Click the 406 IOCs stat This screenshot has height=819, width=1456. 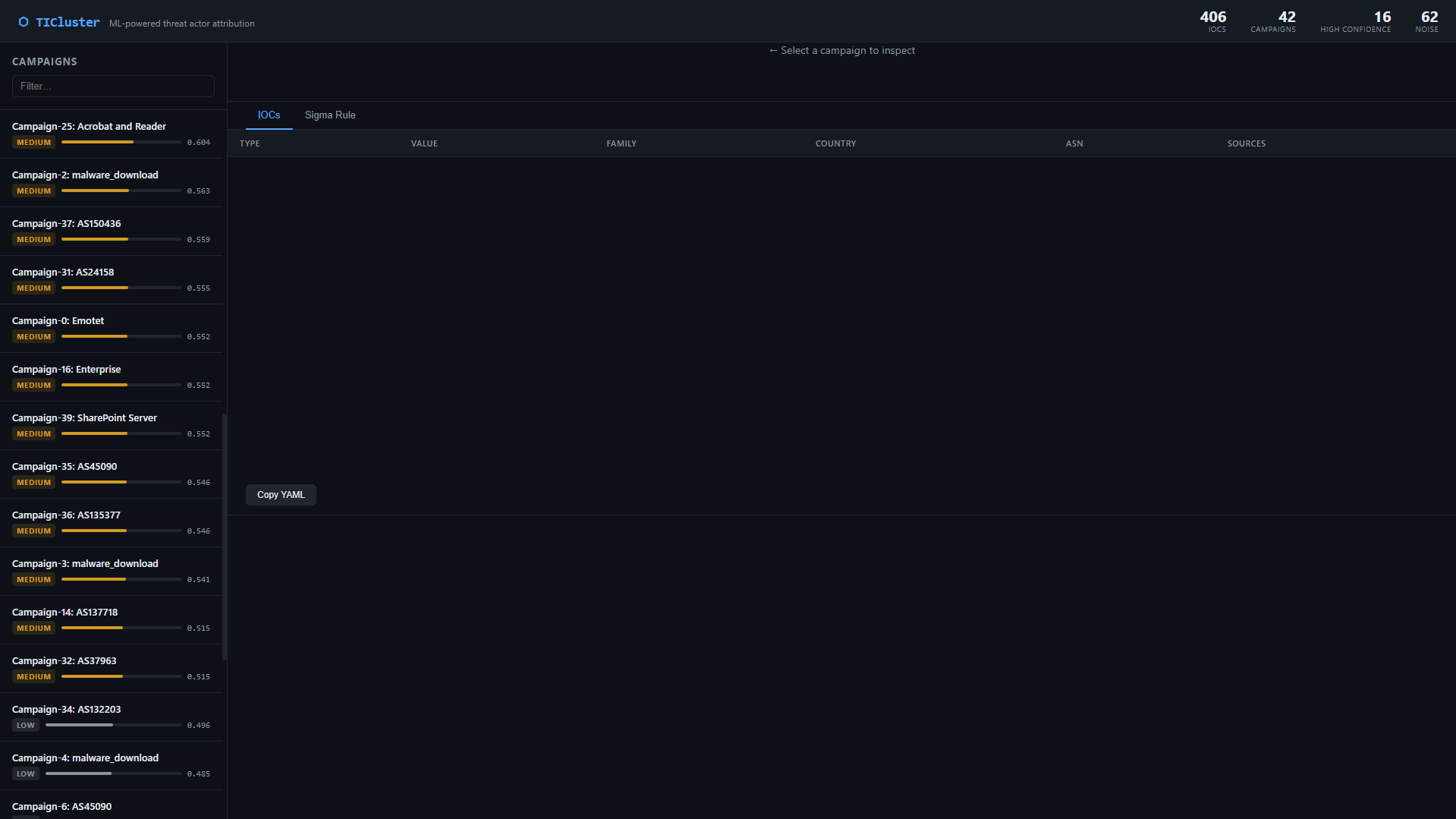[x=1212, y=21]
